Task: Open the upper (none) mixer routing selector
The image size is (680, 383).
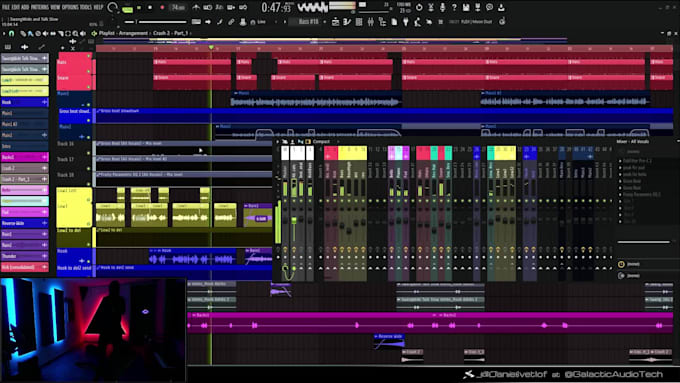Action: 633,264
